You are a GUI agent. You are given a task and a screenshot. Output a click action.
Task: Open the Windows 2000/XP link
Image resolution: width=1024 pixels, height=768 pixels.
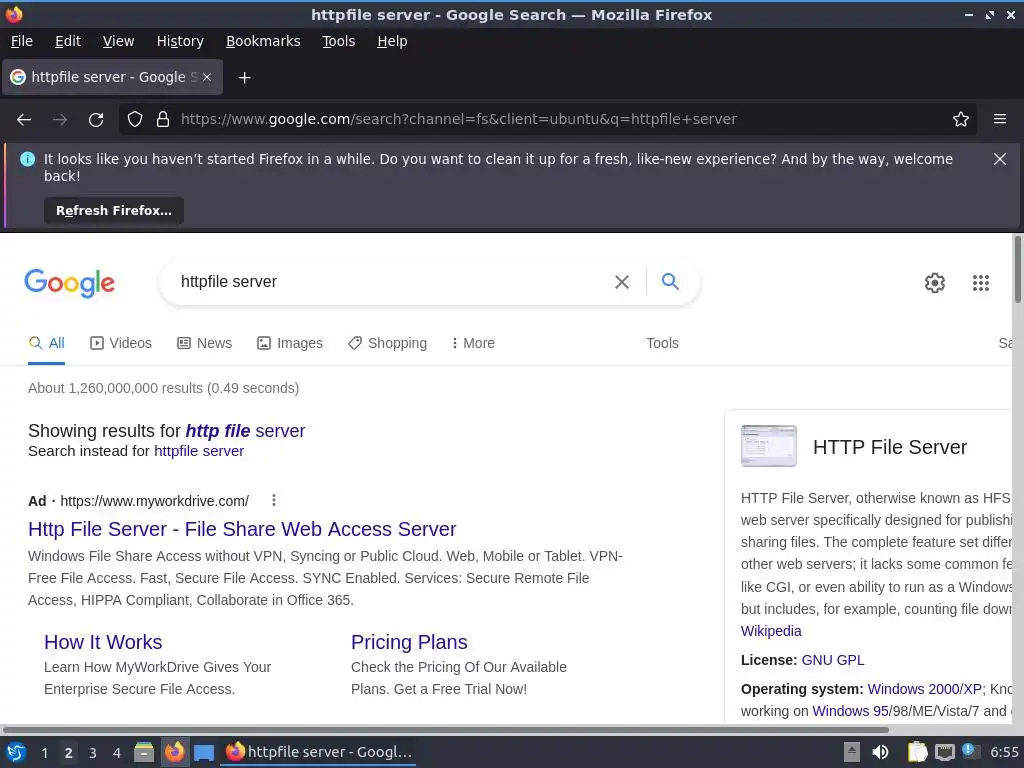924,690
